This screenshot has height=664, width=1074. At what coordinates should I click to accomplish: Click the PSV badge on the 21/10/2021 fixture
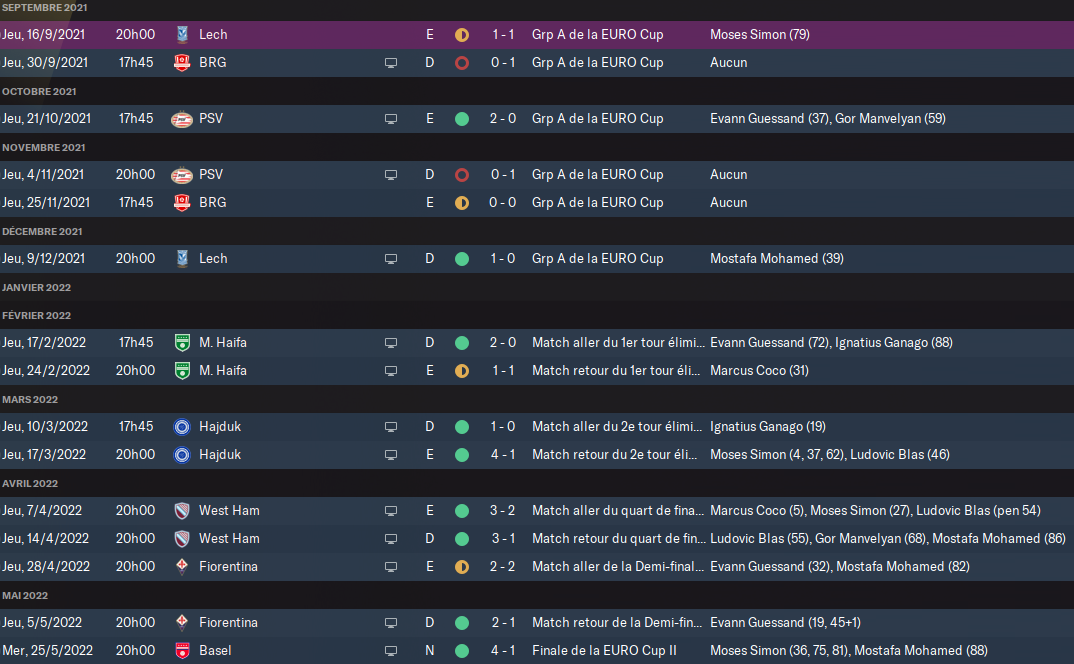(x=181, y=118)
